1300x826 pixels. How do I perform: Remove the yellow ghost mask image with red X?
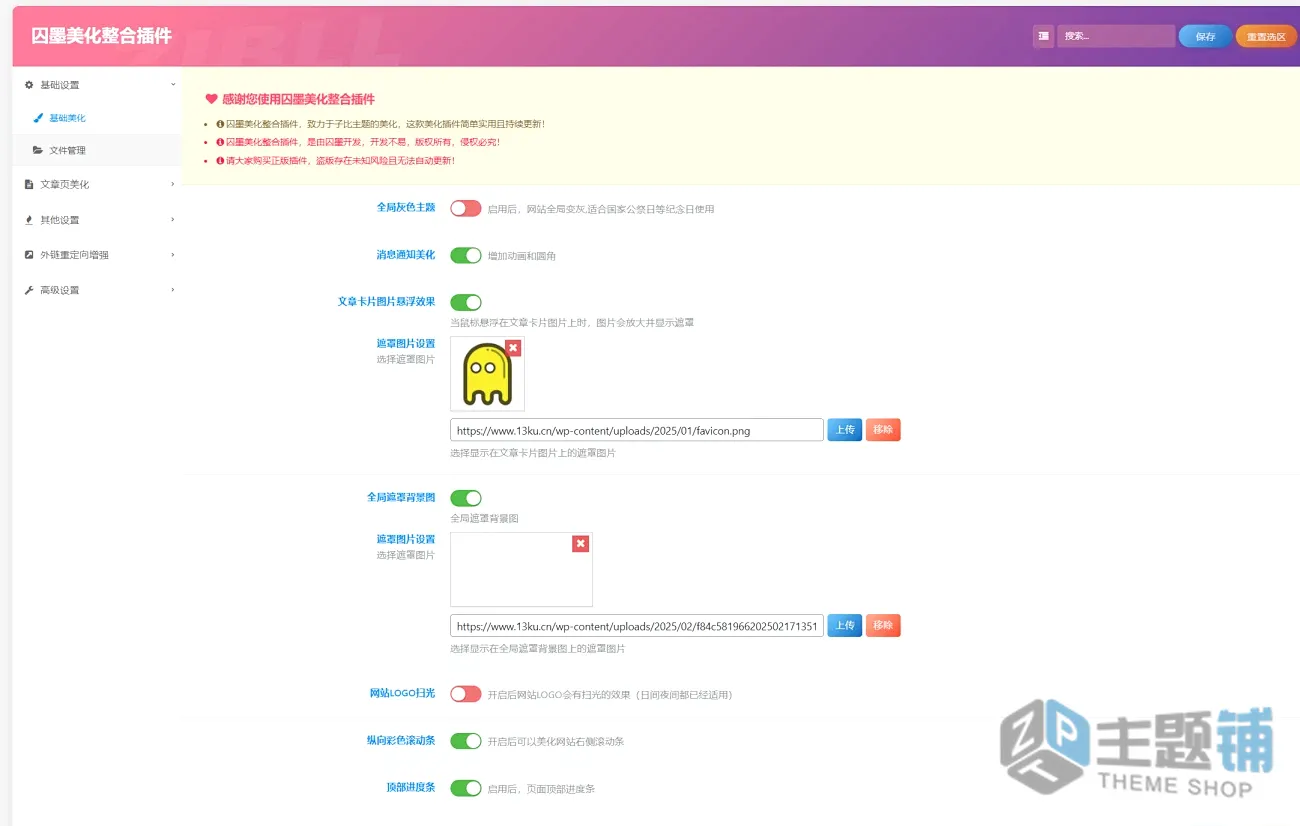(x=513, y=348)
